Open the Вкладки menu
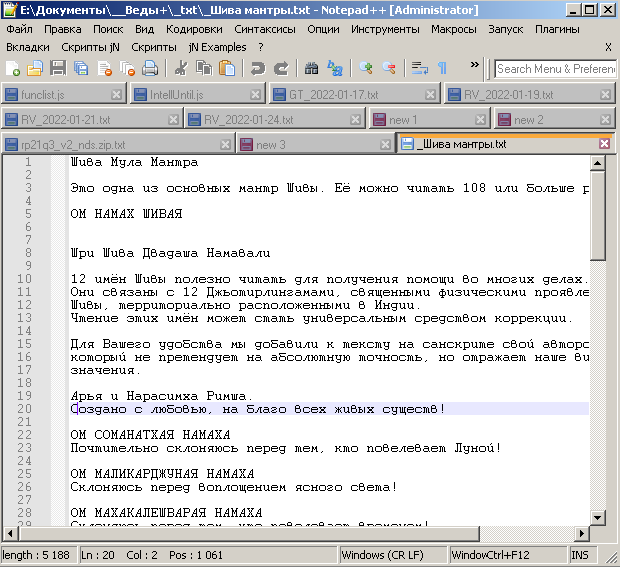This screenshot has width=620, height=567. pos(28,47)
